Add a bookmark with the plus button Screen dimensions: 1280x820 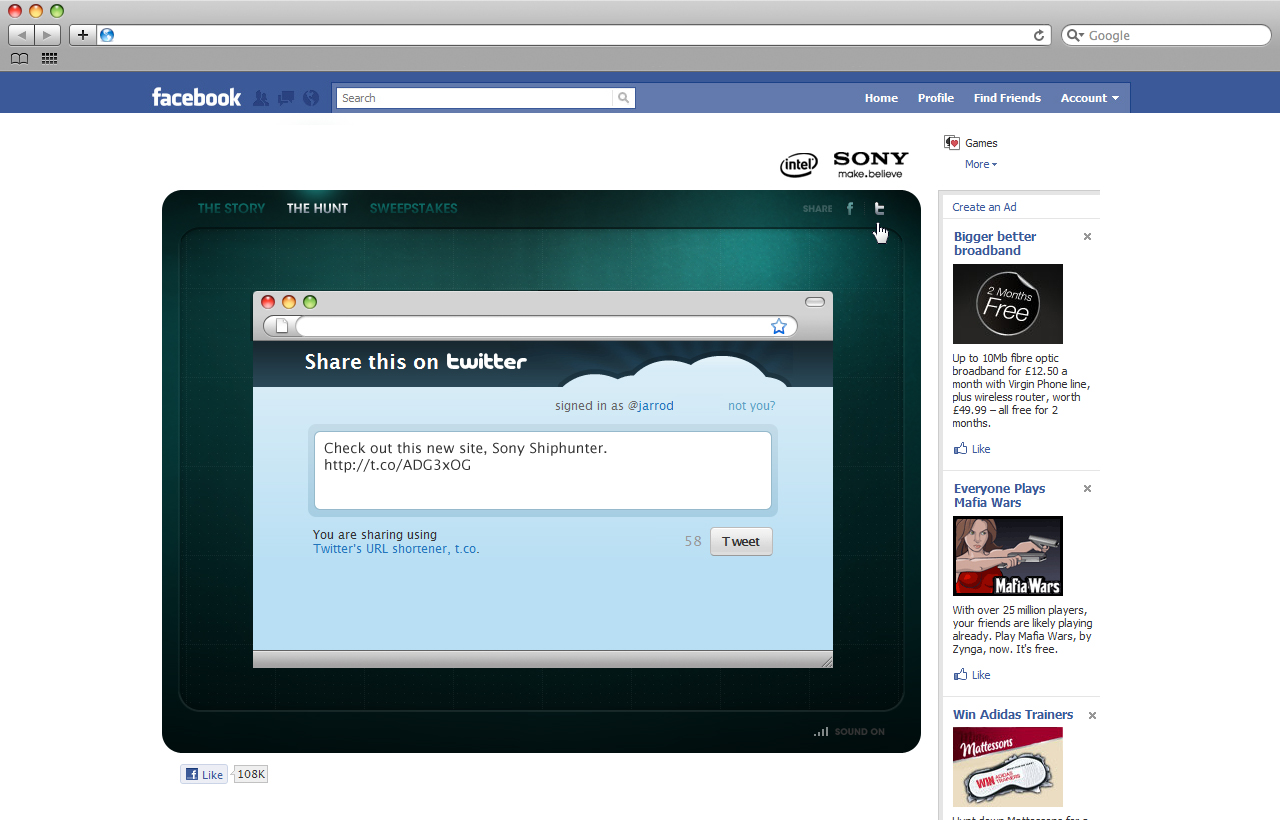(x=83, y=35)
